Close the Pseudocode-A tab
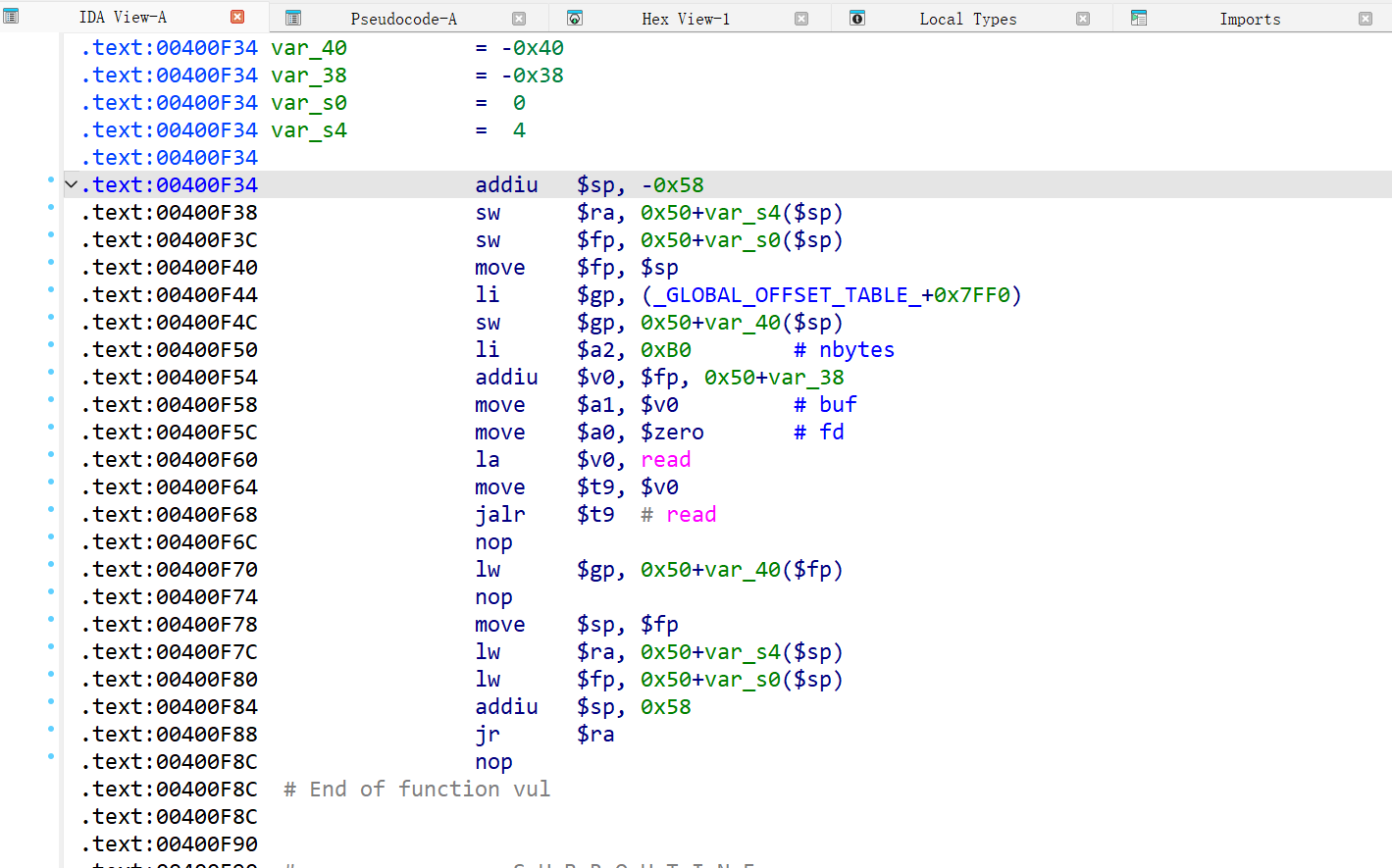The width and height of the screenshot is (1392, 868). [x=519, y=19]
